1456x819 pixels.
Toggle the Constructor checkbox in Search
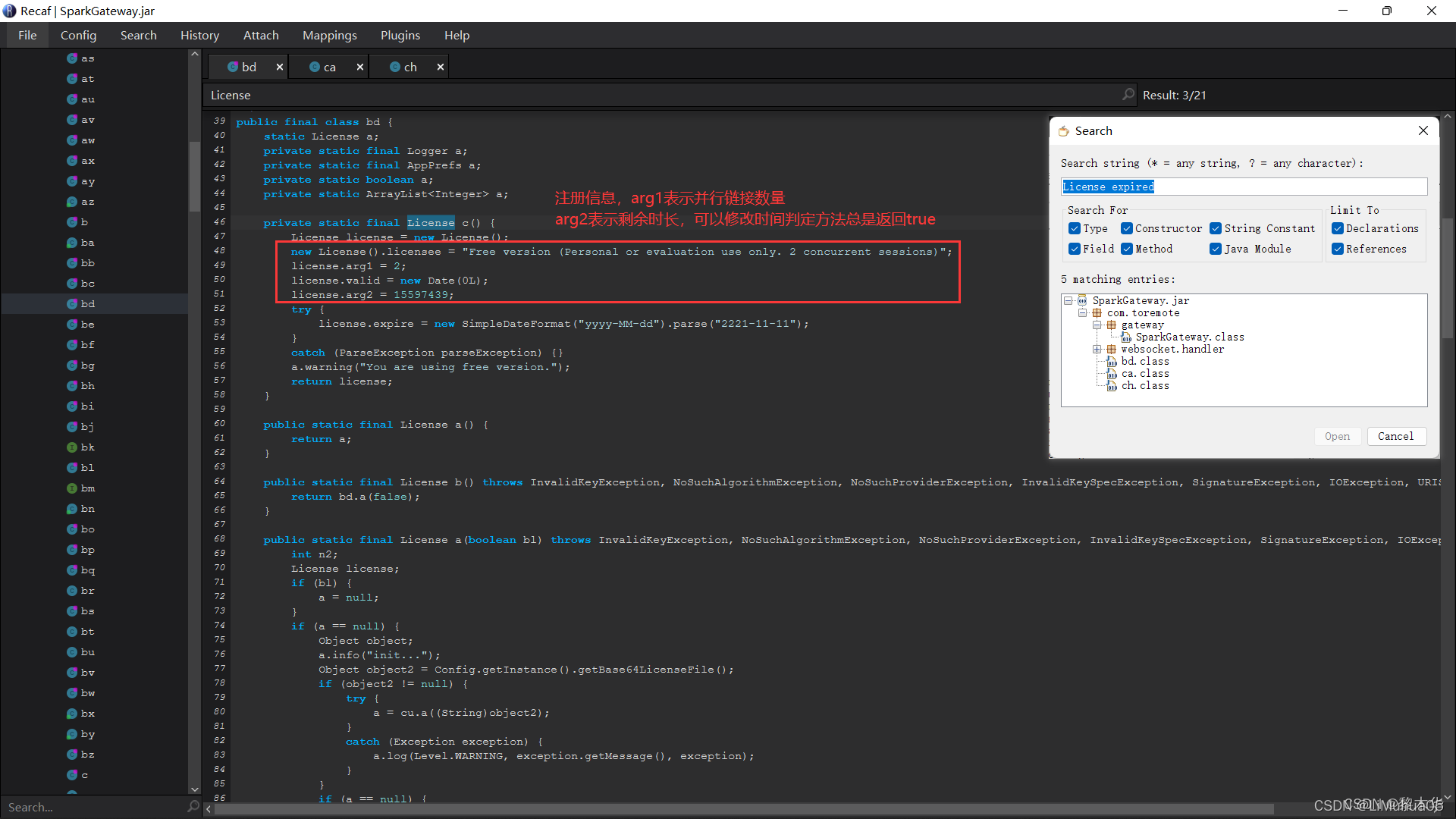pyautogui.click(x=1127, y=228)
